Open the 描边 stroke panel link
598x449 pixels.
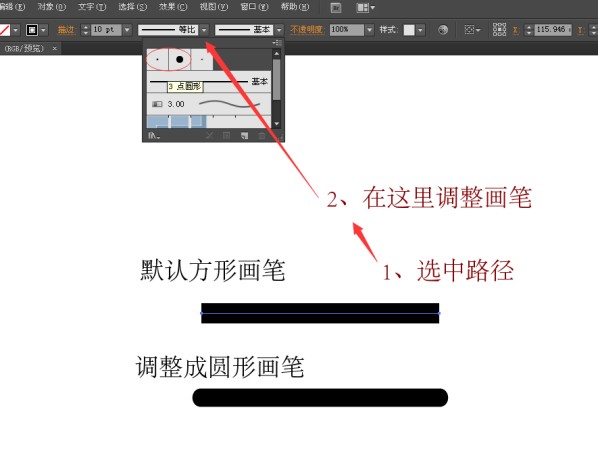66,30
